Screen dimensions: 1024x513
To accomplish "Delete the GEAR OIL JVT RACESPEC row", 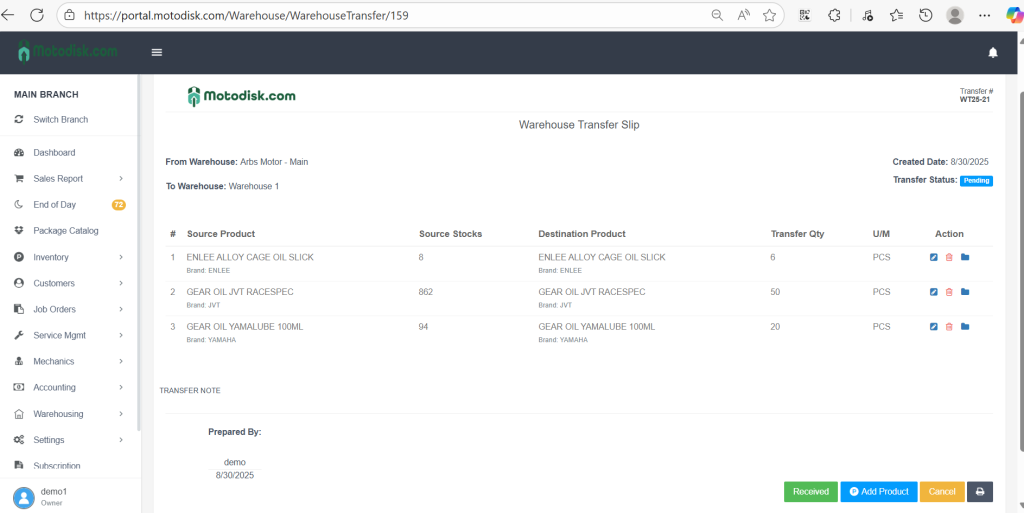I will coord(949,292).
